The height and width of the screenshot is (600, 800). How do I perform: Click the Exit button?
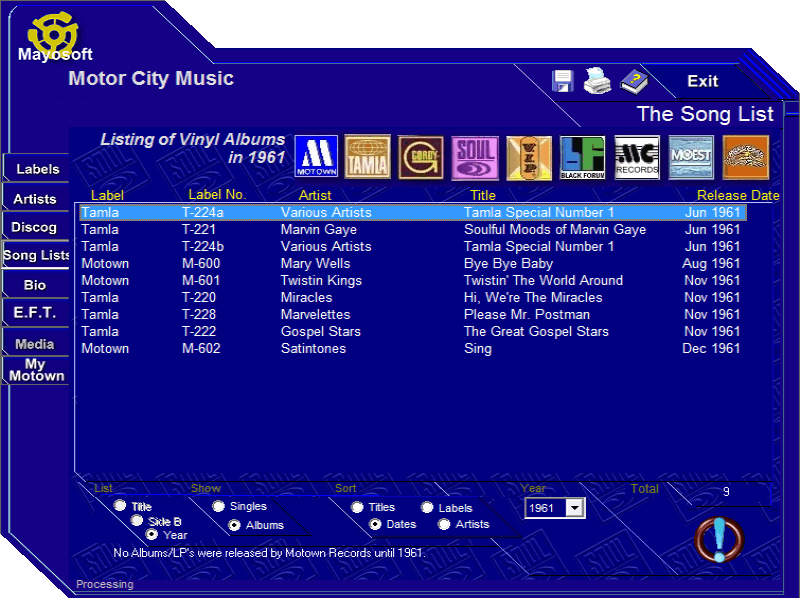(x=703, y=81)
